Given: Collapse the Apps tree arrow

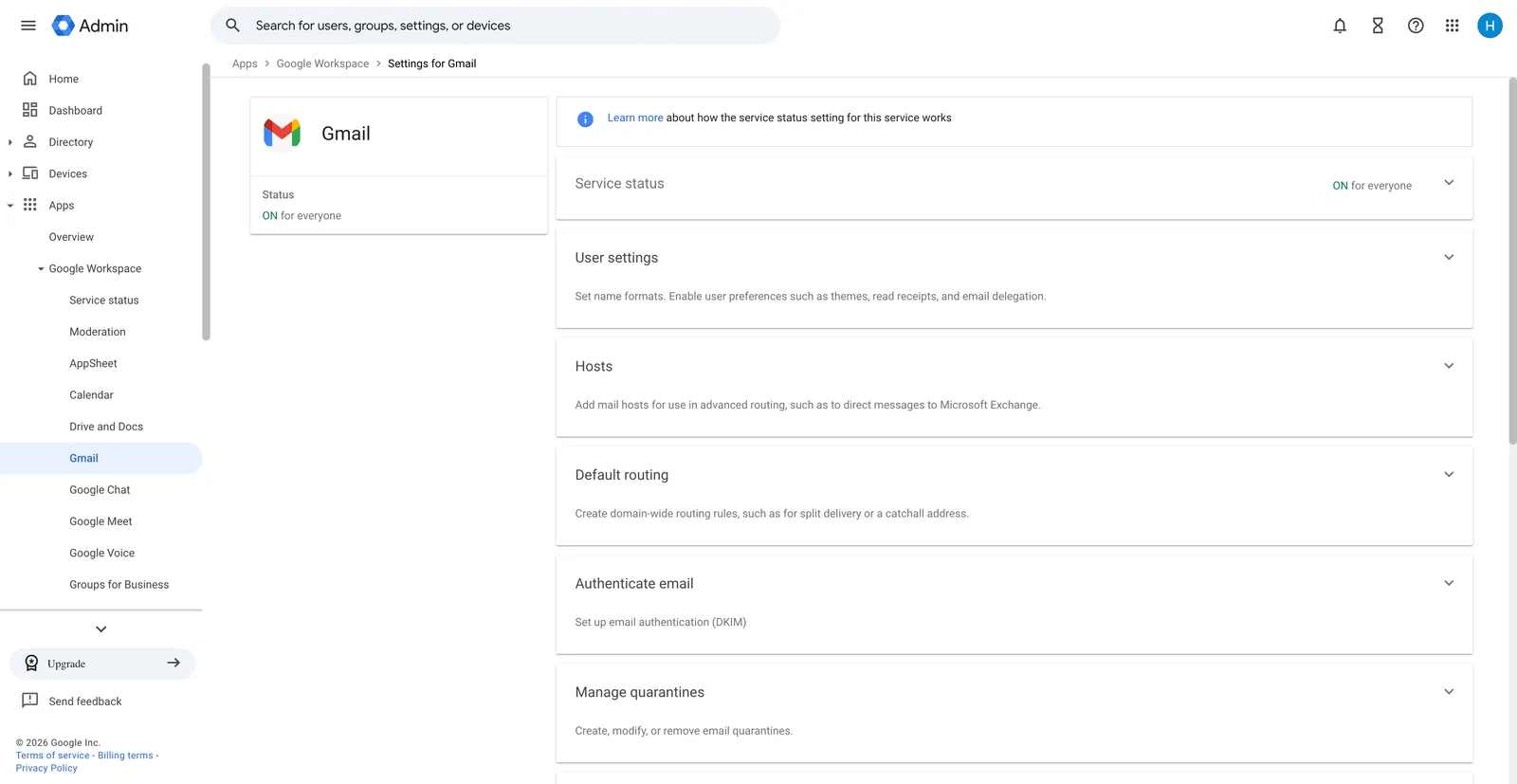Looking at the screenshot, I should [x=10, y=206].
